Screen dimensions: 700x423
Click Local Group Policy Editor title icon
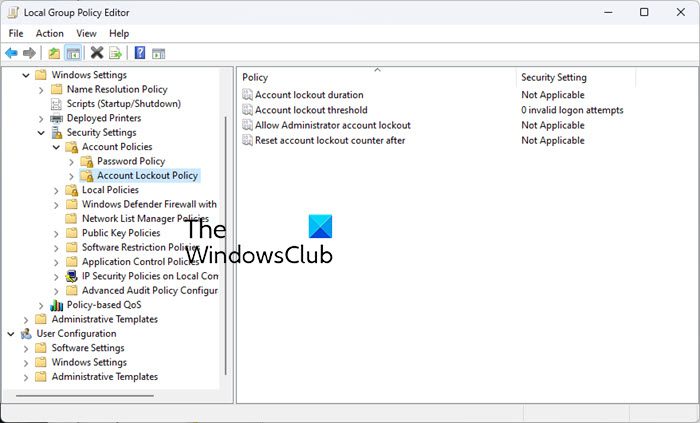pyautogui.click(x=13, y=12)
